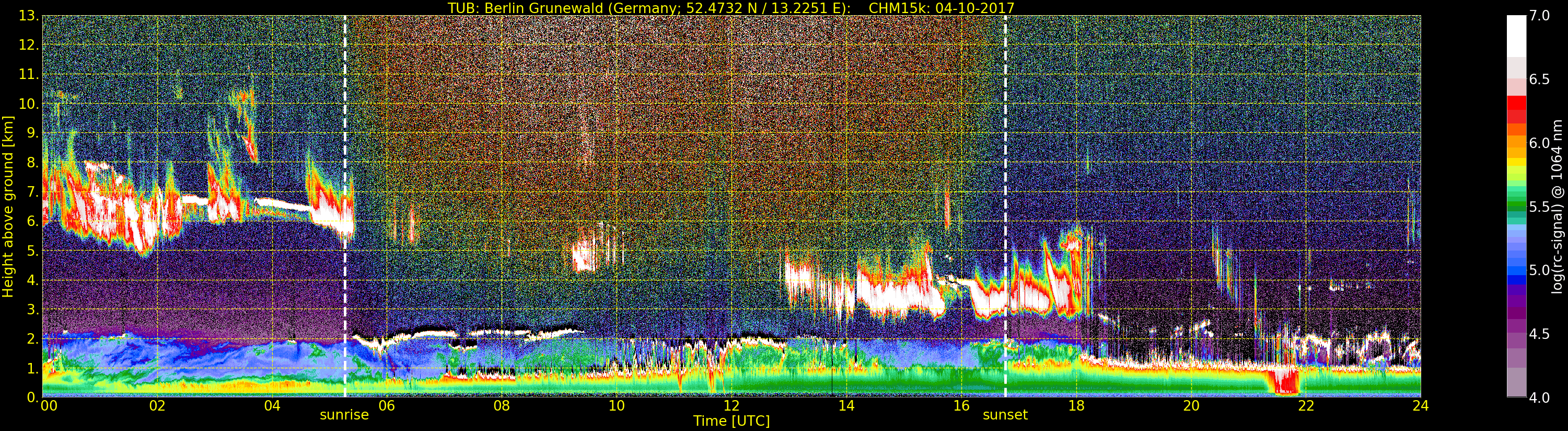Click the white cloud patch at 5 km near 09:30

click(586, 255)
